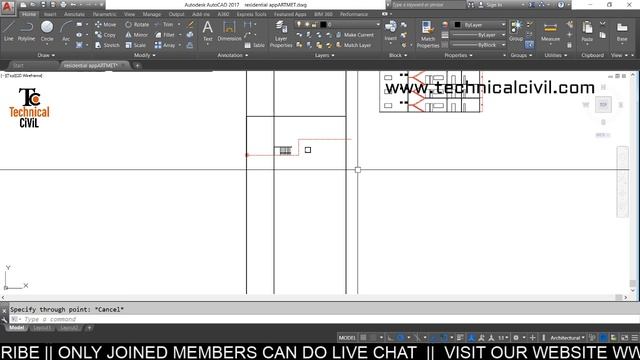The height and width of the screenshot is (360, 640).
Task: Toggle polar tracking in status bar
Action: tap(401, 338)
